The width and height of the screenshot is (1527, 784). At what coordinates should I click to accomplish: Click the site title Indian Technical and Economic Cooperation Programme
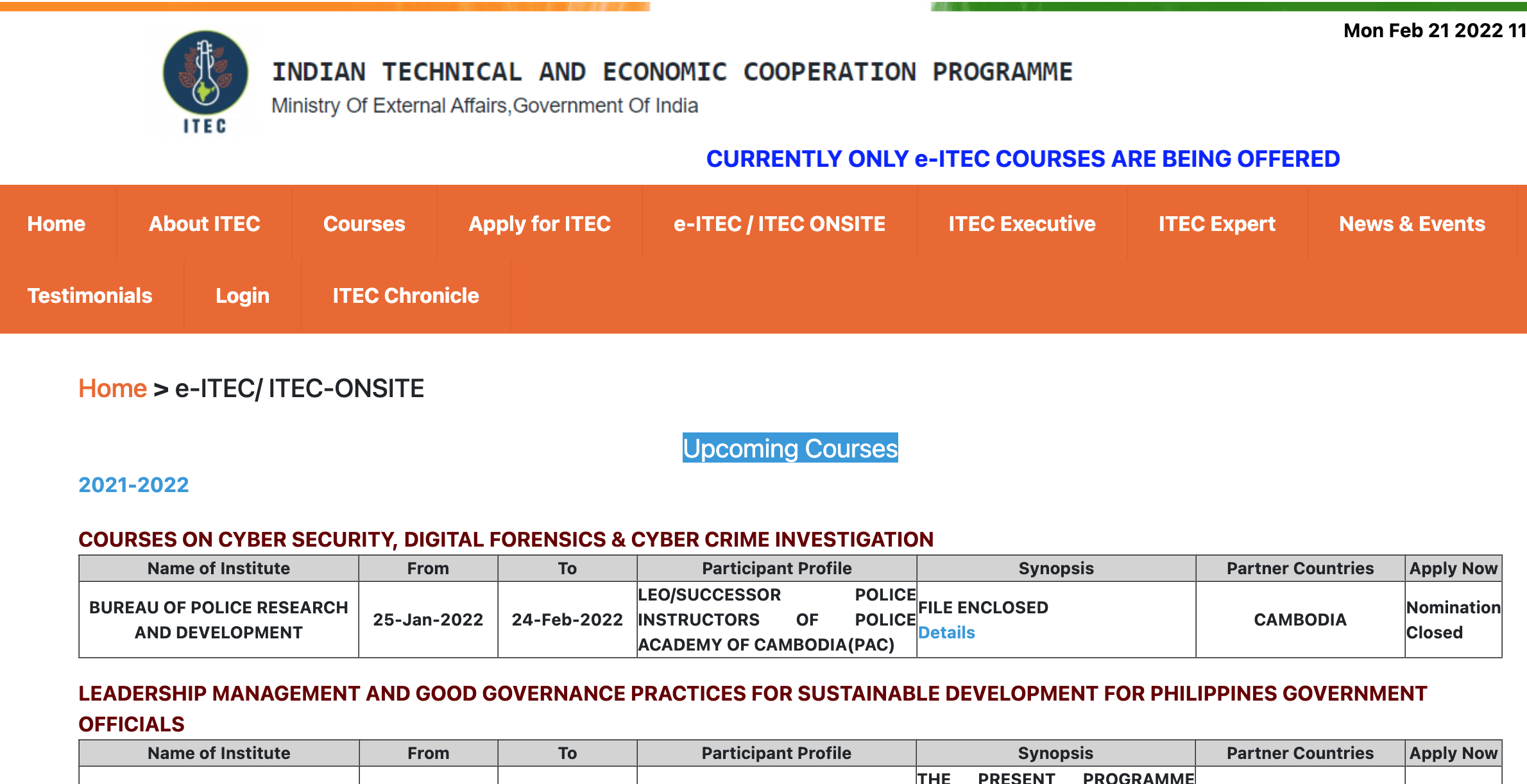tap(672, 72)
